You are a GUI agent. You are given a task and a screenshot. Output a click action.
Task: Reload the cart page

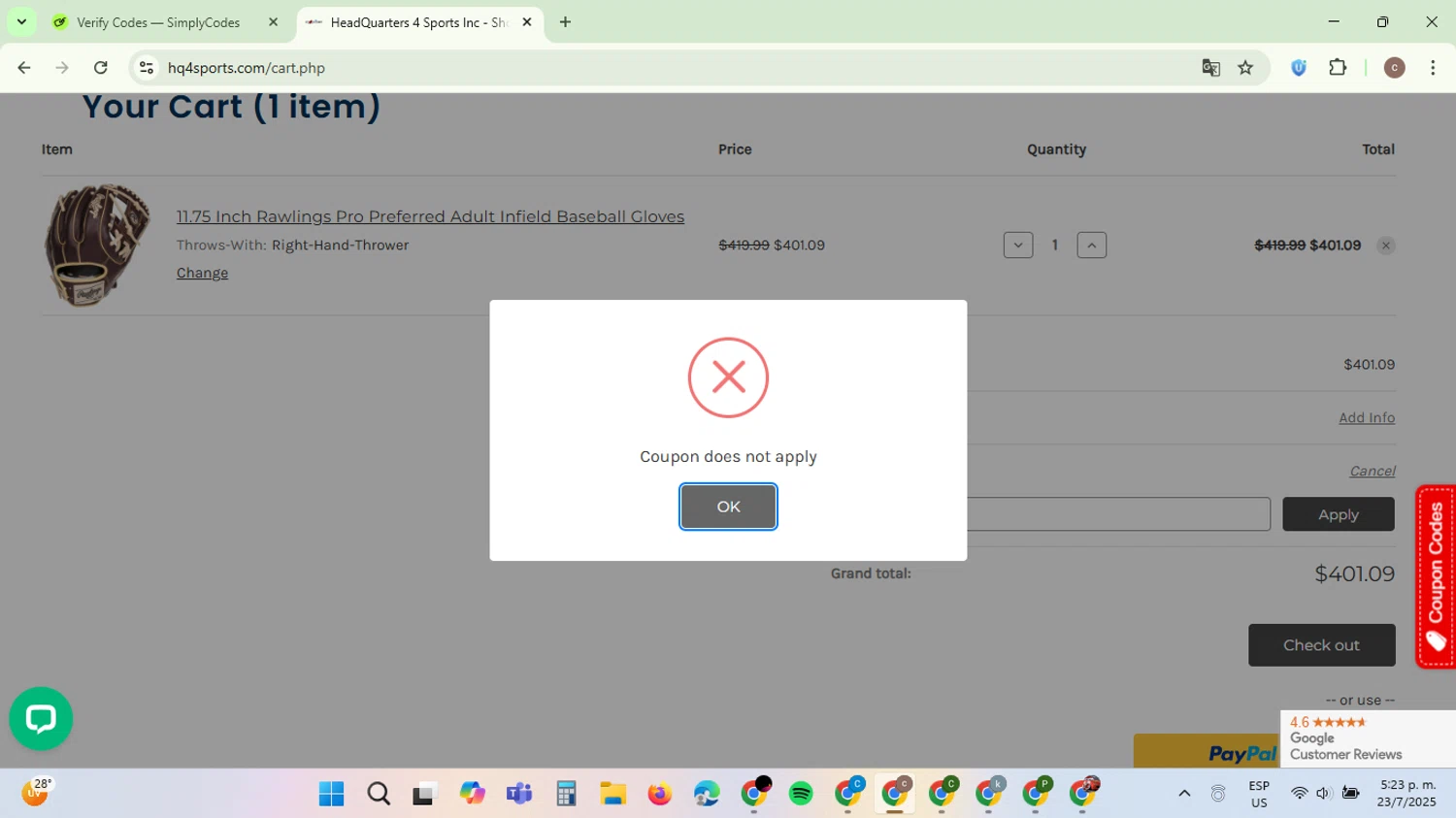(x=101, y=68)
